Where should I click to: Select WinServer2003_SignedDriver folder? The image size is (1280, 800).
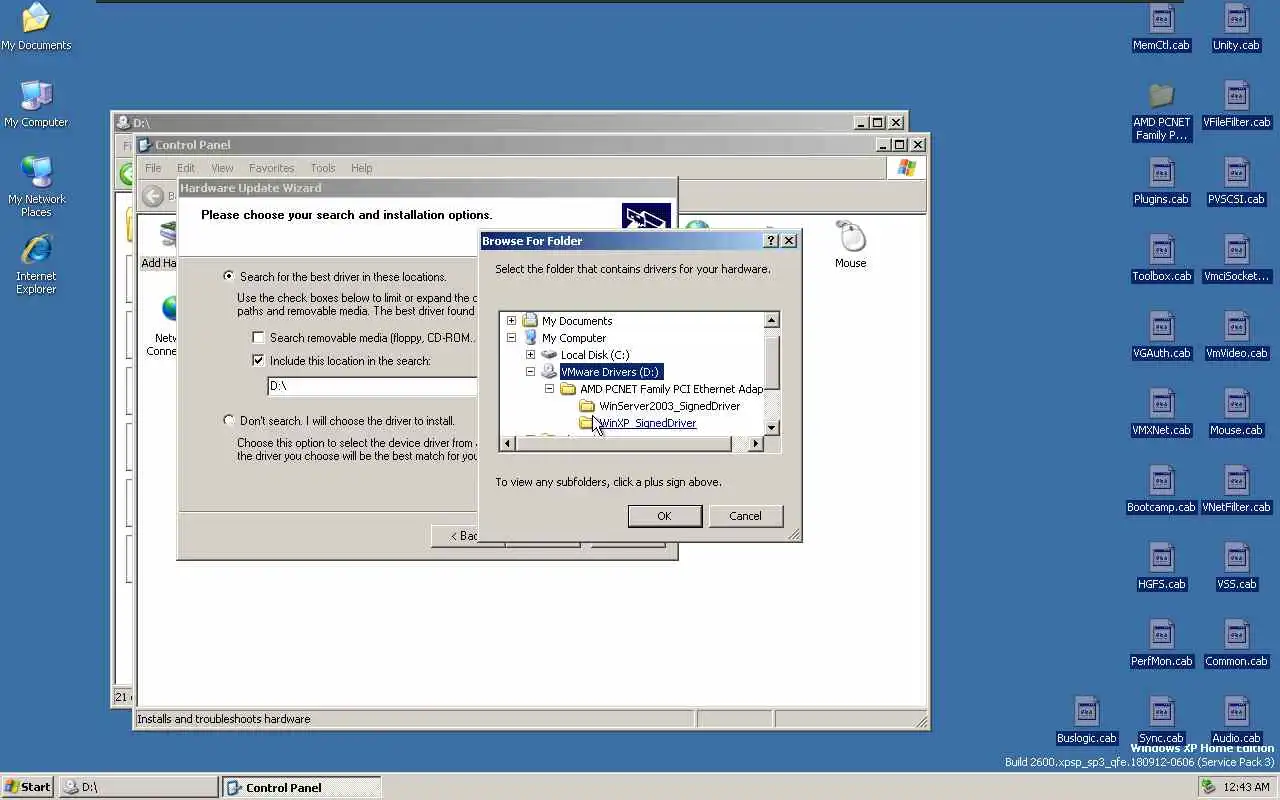[669, 406]
